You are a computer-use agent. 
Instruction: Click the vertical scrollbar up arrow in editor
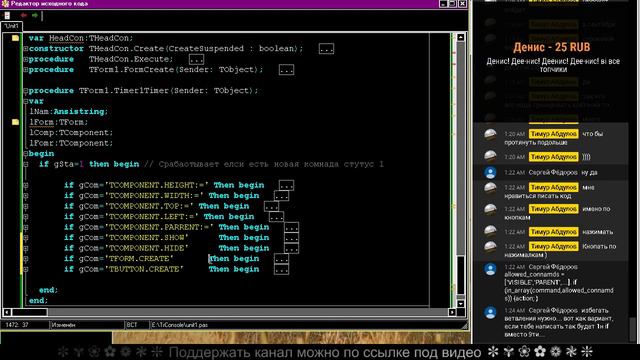tap(461, 37)
